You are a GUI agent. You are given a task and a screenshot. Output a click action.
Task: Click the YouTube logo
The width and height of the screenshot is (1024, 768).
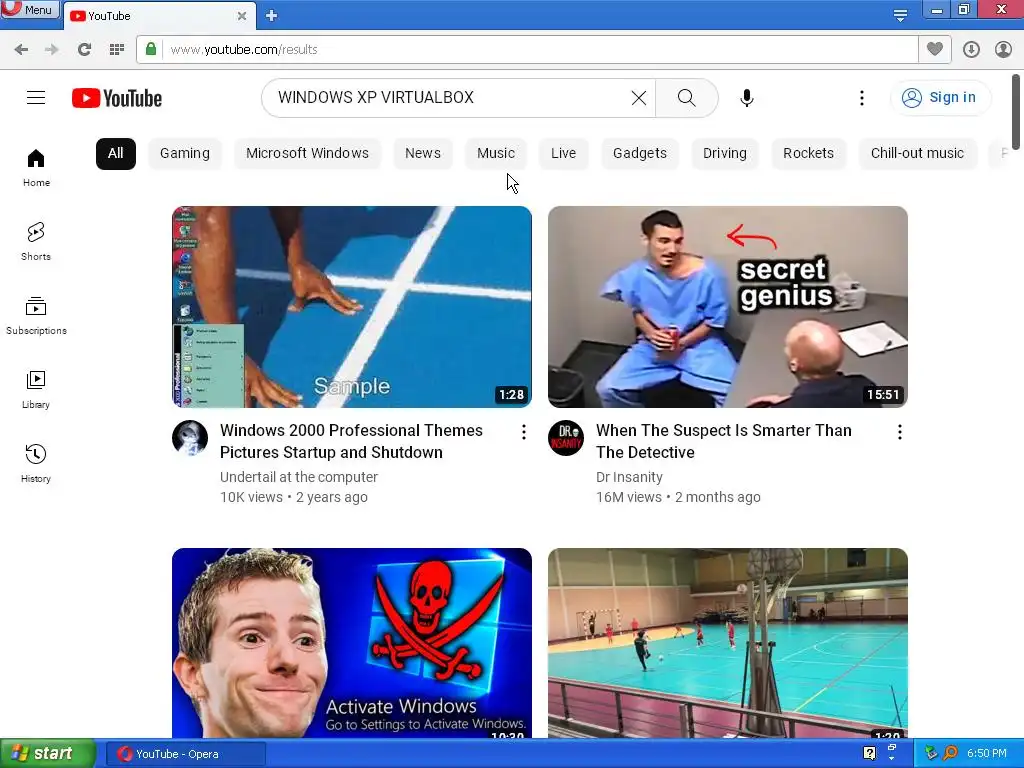click(x=117, y=98)
